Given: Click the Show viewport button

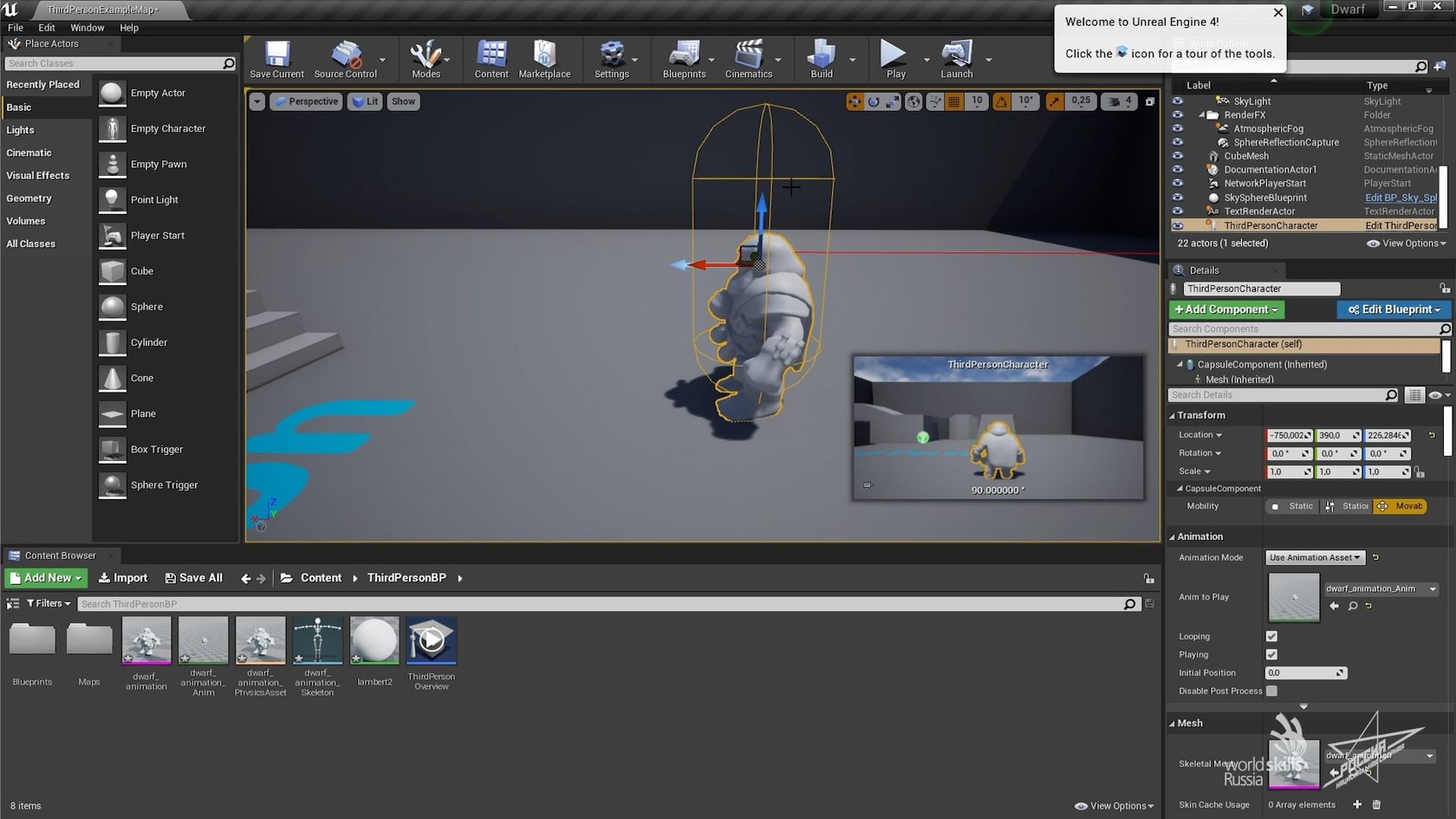Looking at the screenshot, I should click(403, 101).
